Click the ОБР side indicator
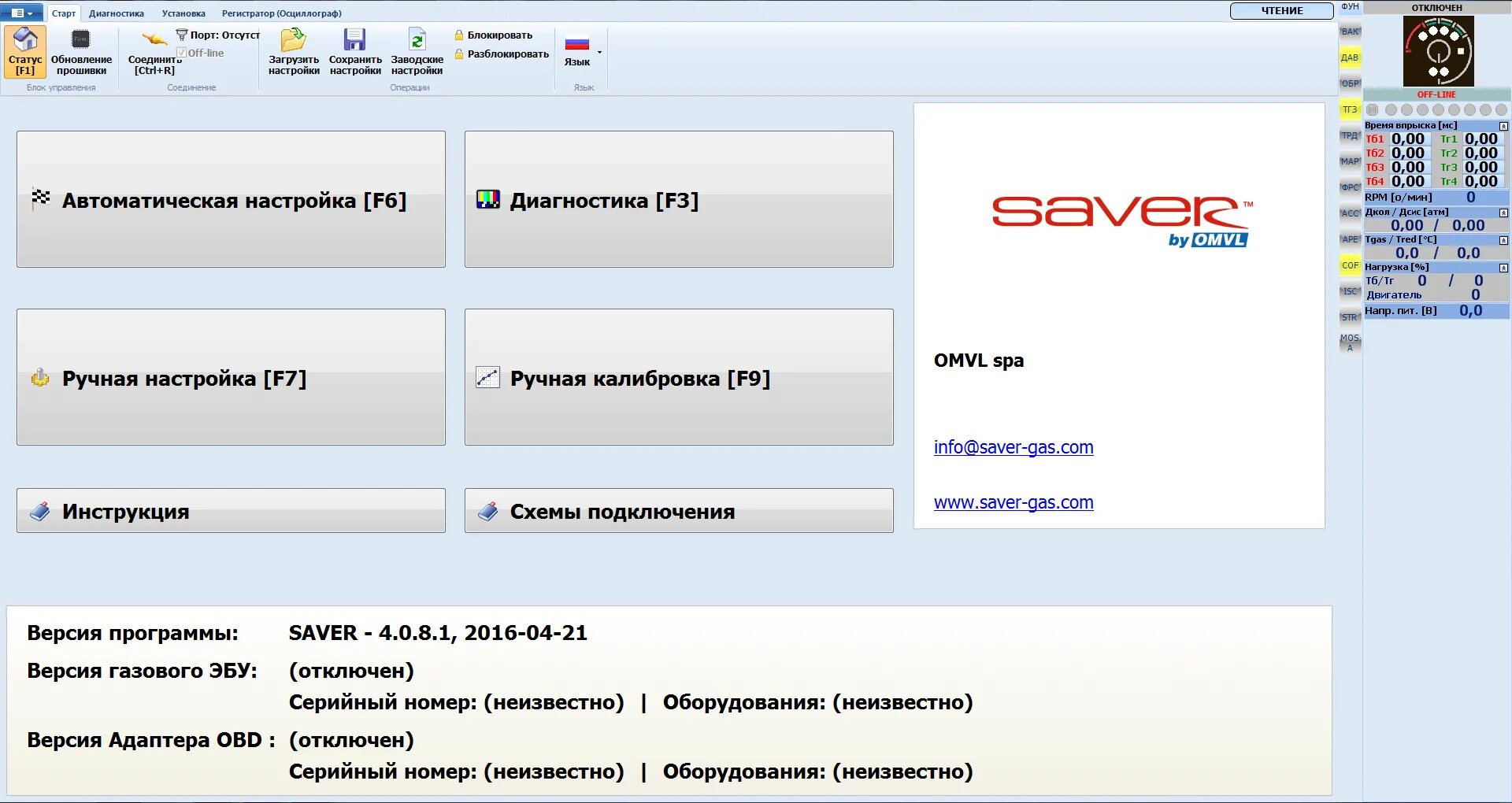This screenshot has width=1512, height=803. (x=1350, y=83)
